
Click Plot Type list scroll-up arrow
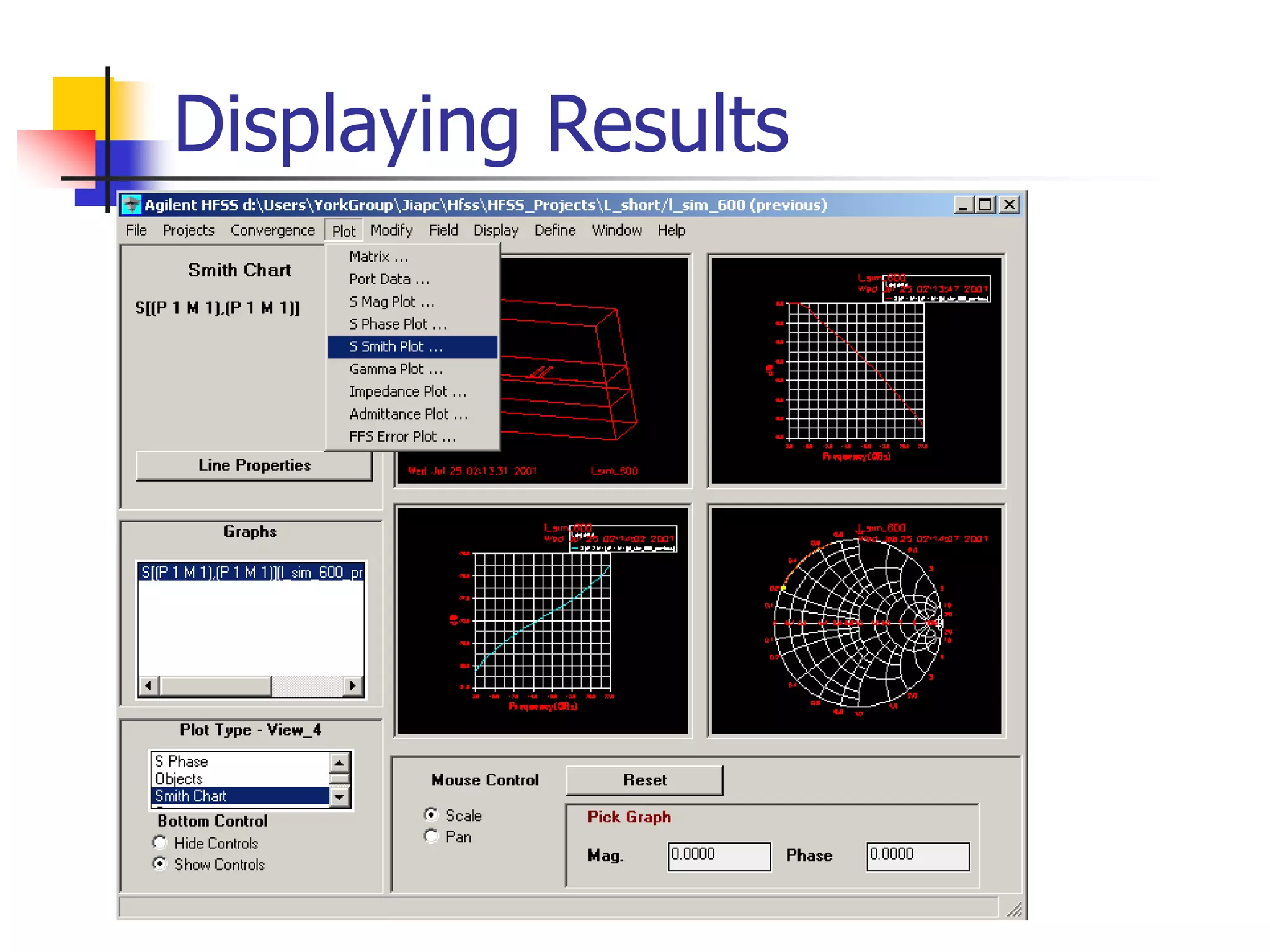(x=339, y=762)
